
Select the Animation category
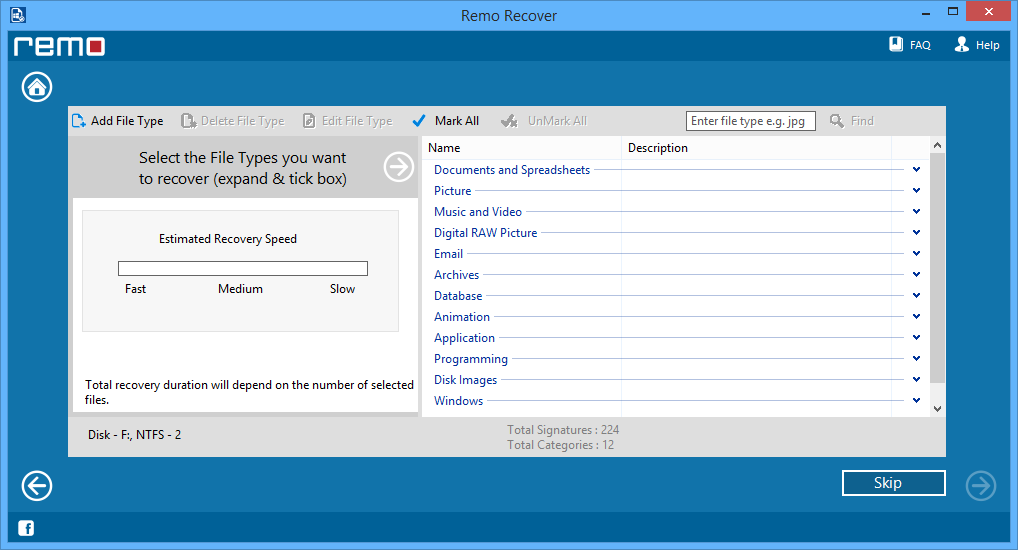462,317
